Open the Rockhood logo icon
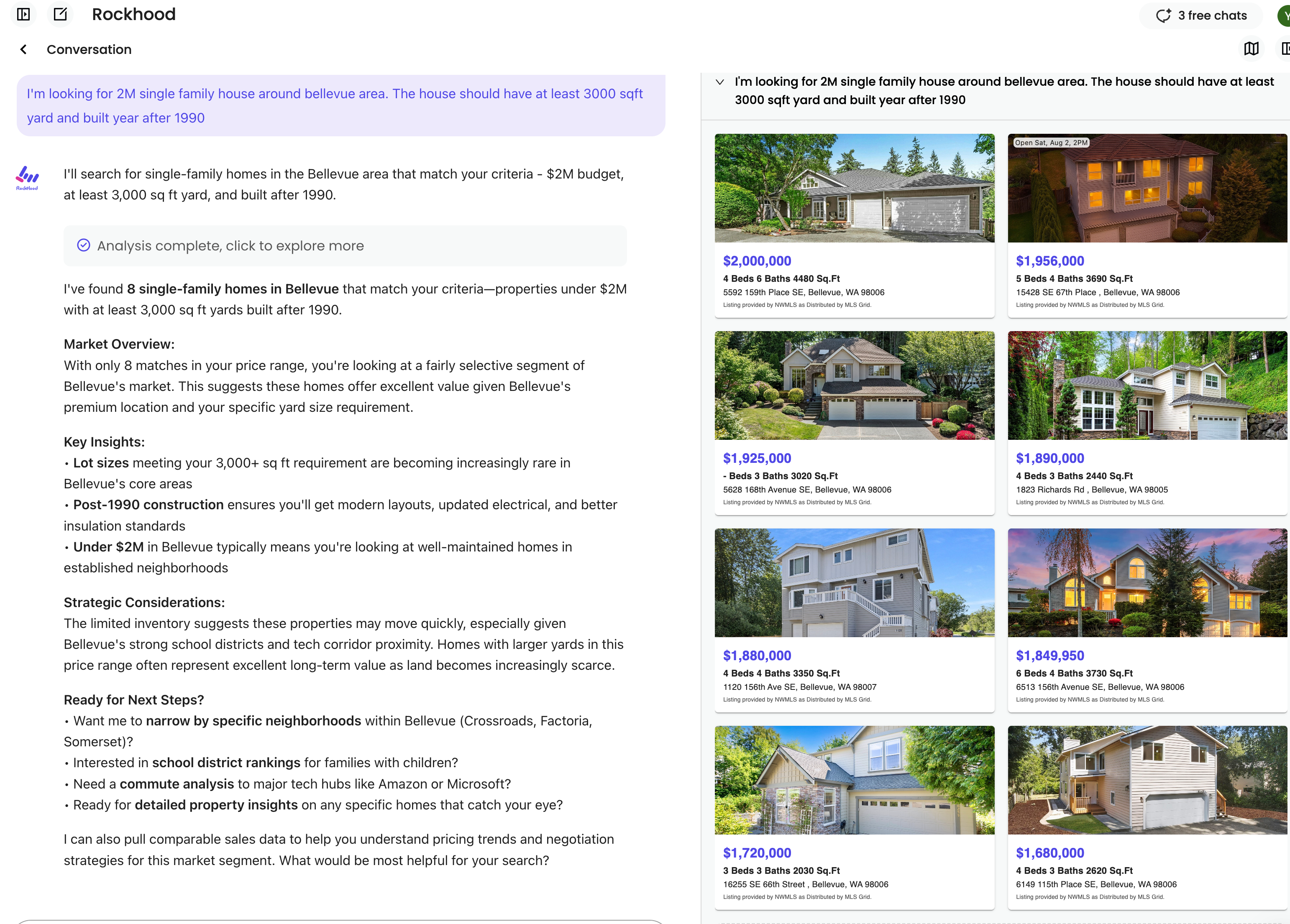Screen dimensions: 1290x924 click(27, 176)
